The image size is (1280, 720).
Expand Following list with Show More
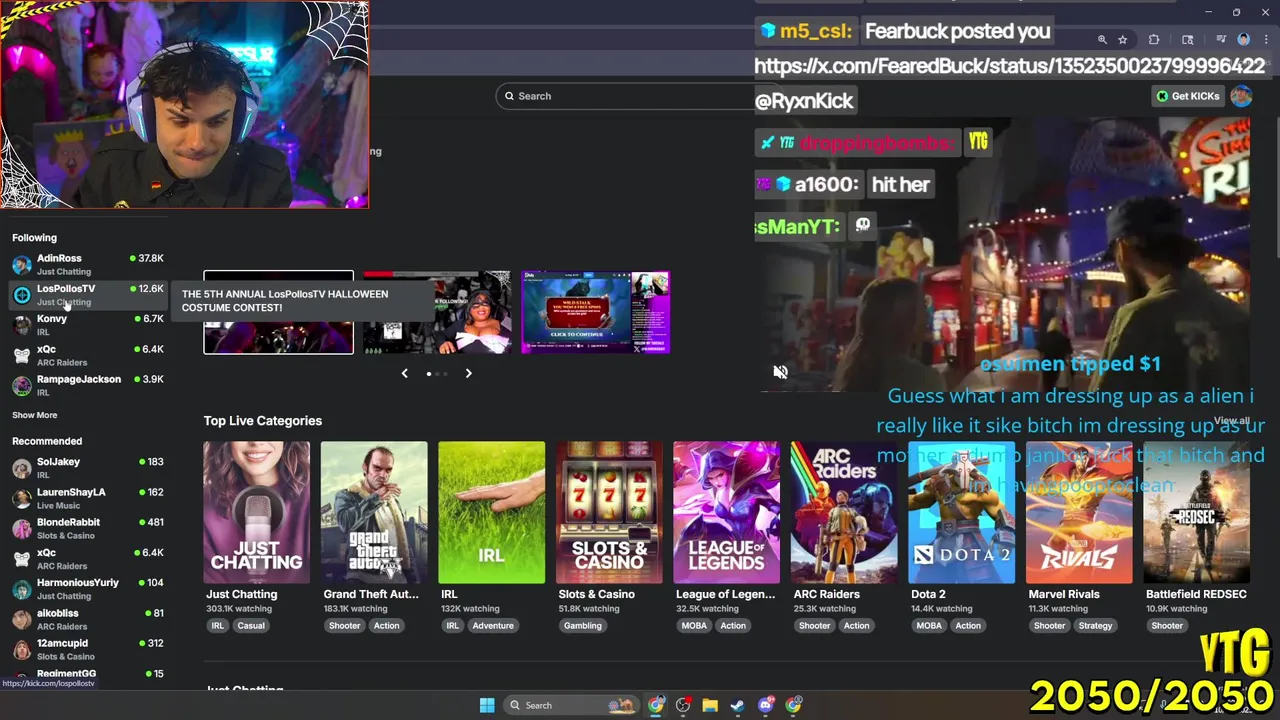point(35,415)
